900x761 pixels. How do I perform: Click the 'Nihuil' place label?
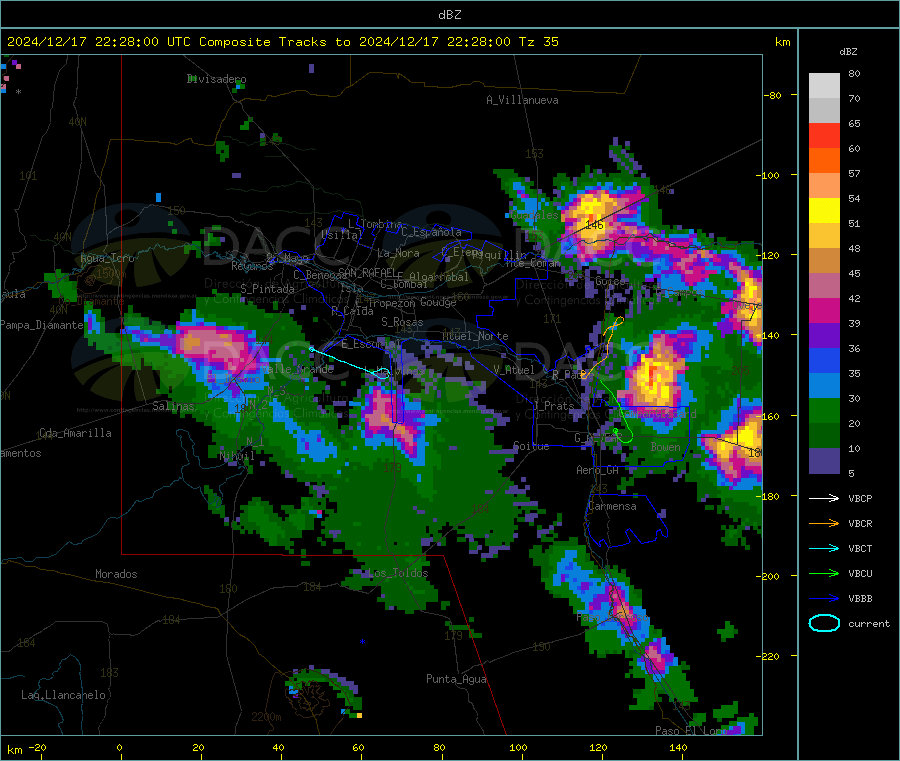236,456
